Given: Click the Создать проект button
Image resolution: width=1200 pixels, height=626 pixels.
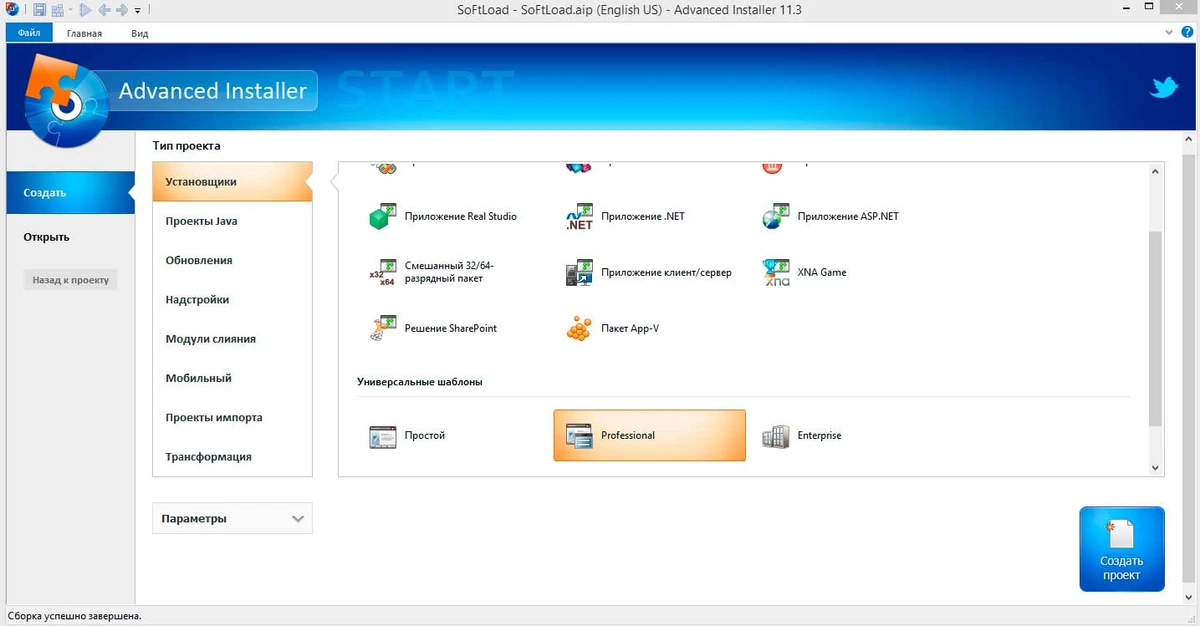Looking at the screenshot, I should point(1122,549).
